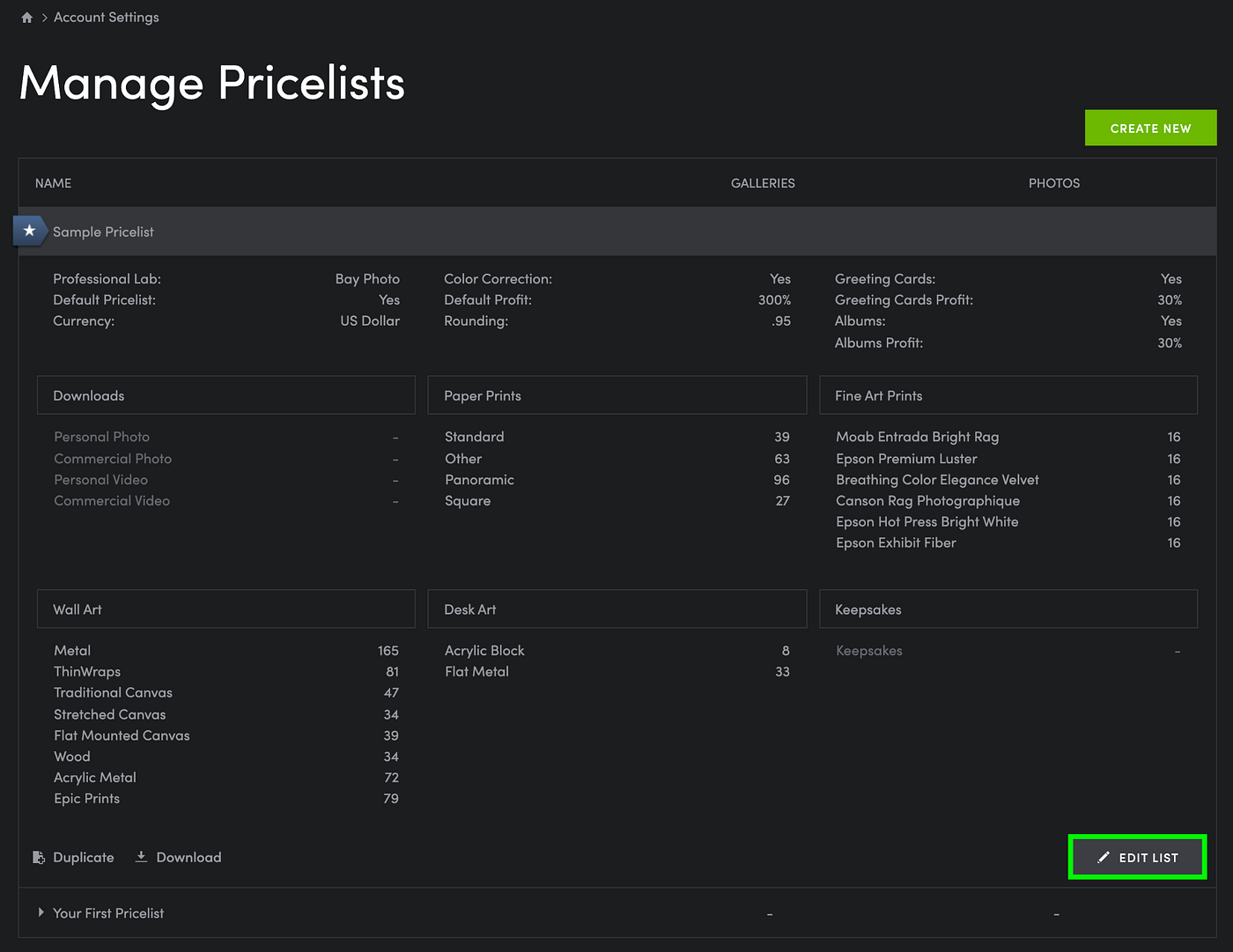
Task: Open the Desk Art section header
Action: click(616, 609)
